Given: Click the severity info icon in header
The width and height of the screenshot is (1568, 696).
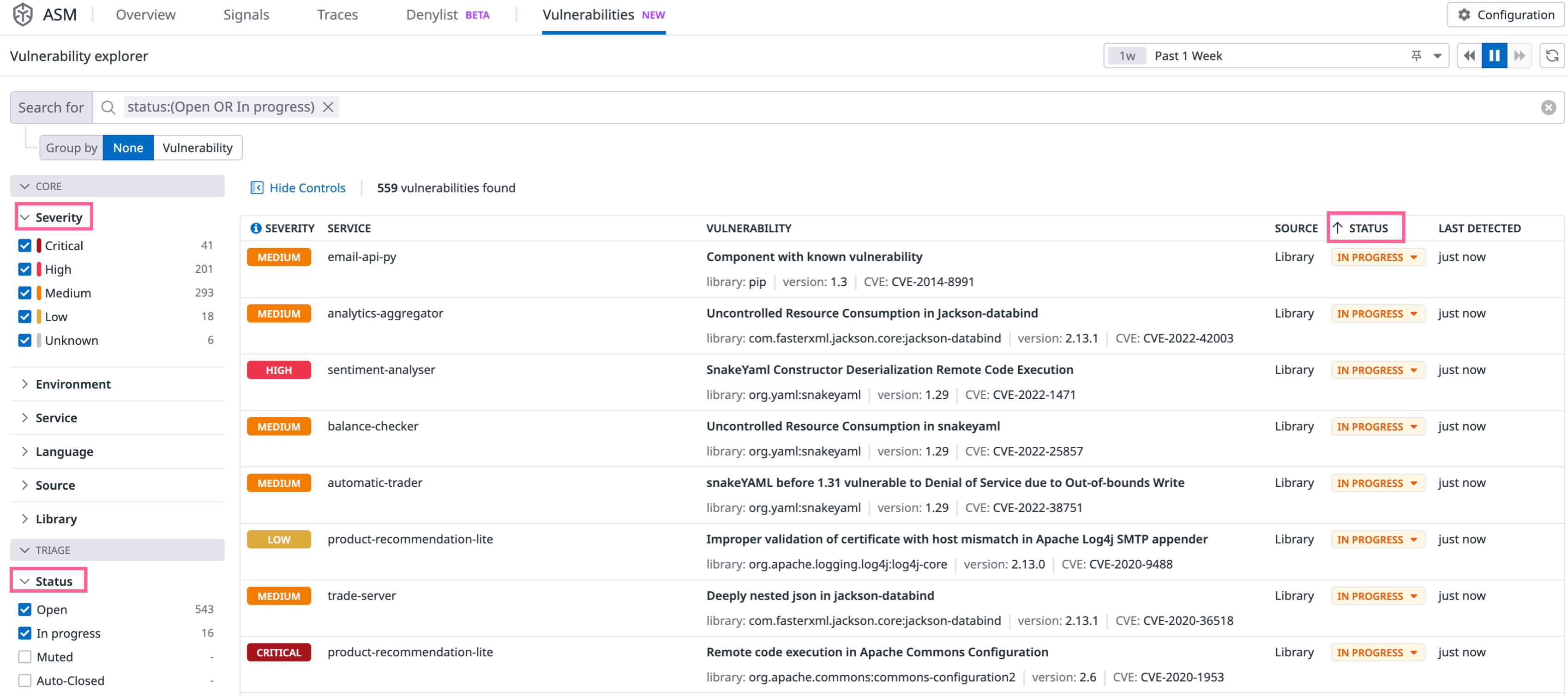Looking at the screenshot, I should [256, 228].
